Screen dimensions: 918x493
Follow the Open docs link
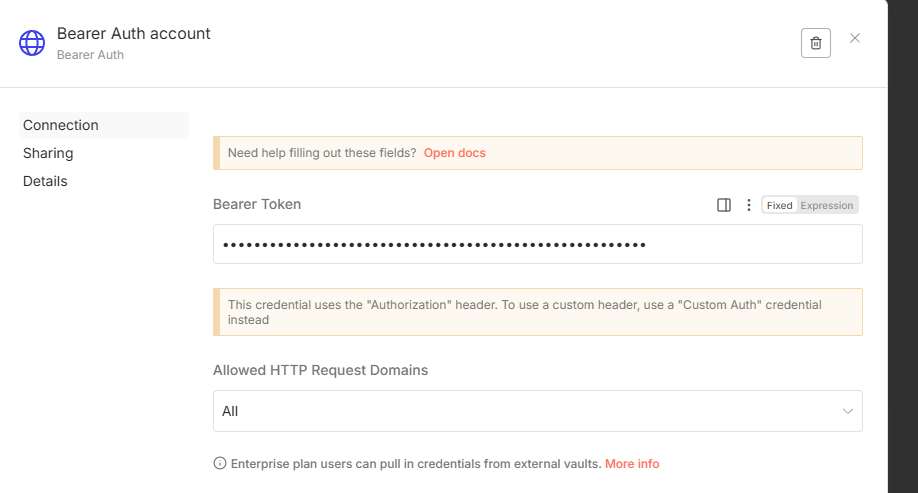pos(455,153)
